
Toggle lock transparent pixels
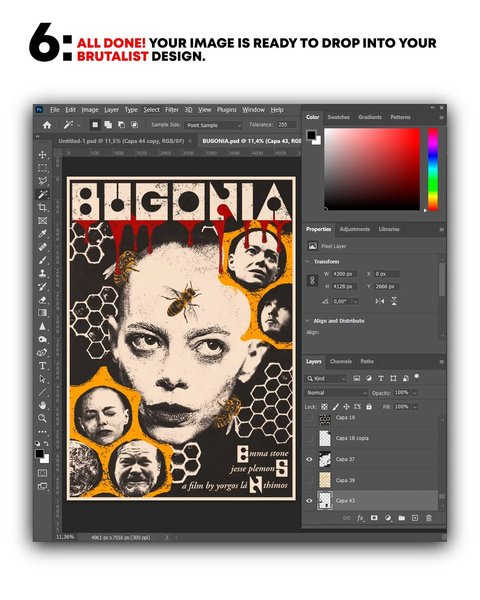[324, 407]
